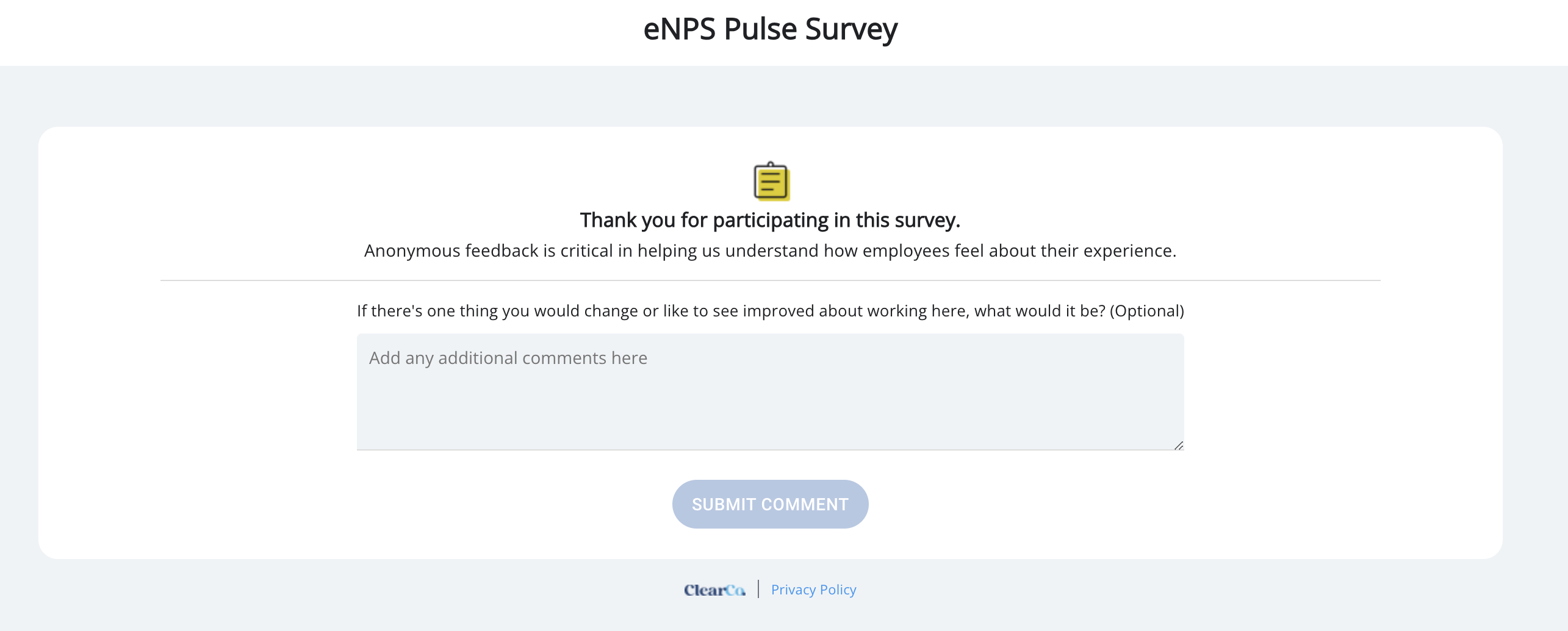Screen dimensions: 1568x631
Task: Open the Privacy Policy link
Action: [x=813, y=590]
